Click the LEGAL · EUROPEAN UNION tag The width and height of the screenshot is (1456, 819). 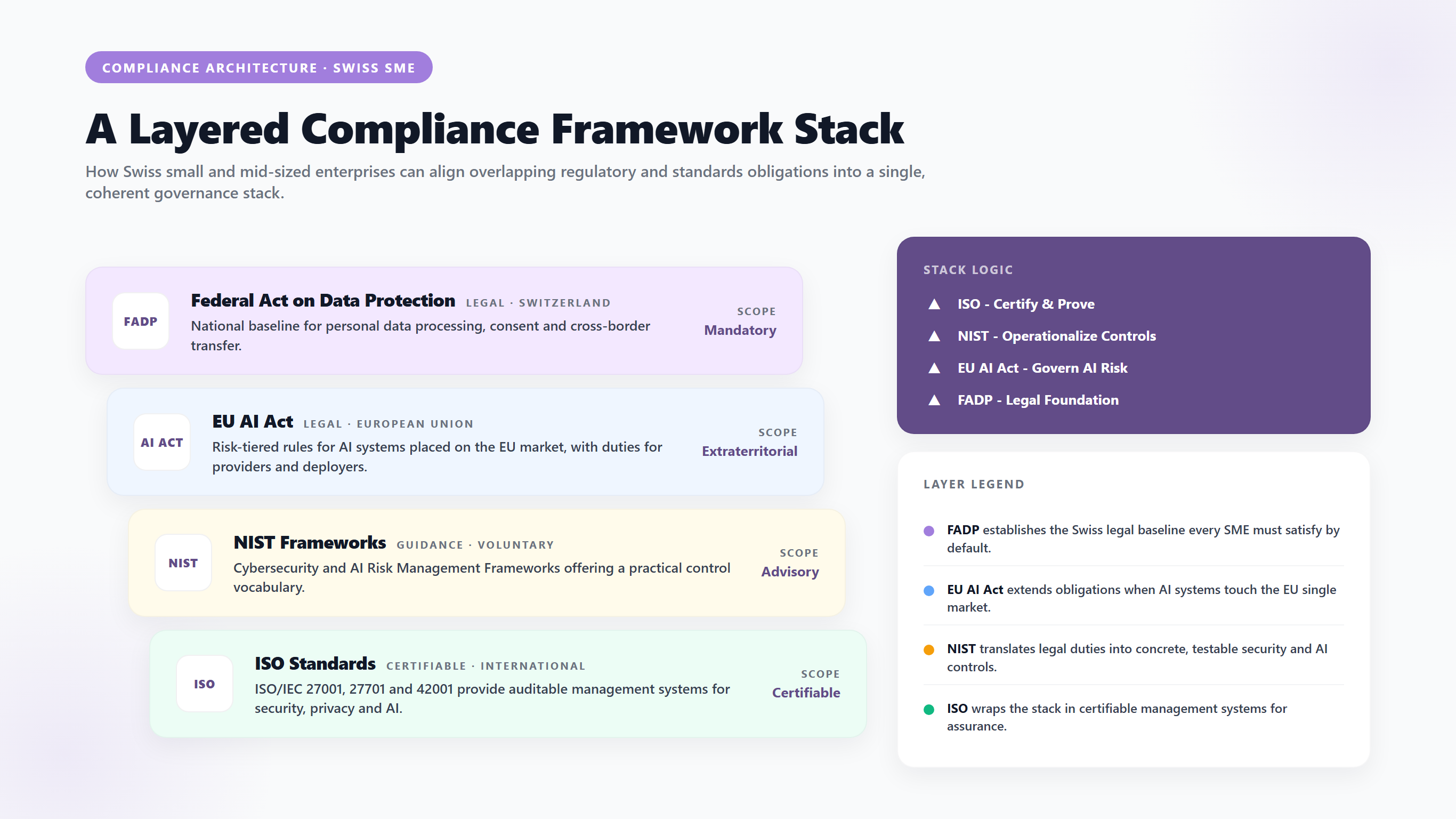click(x=389, y=424)
